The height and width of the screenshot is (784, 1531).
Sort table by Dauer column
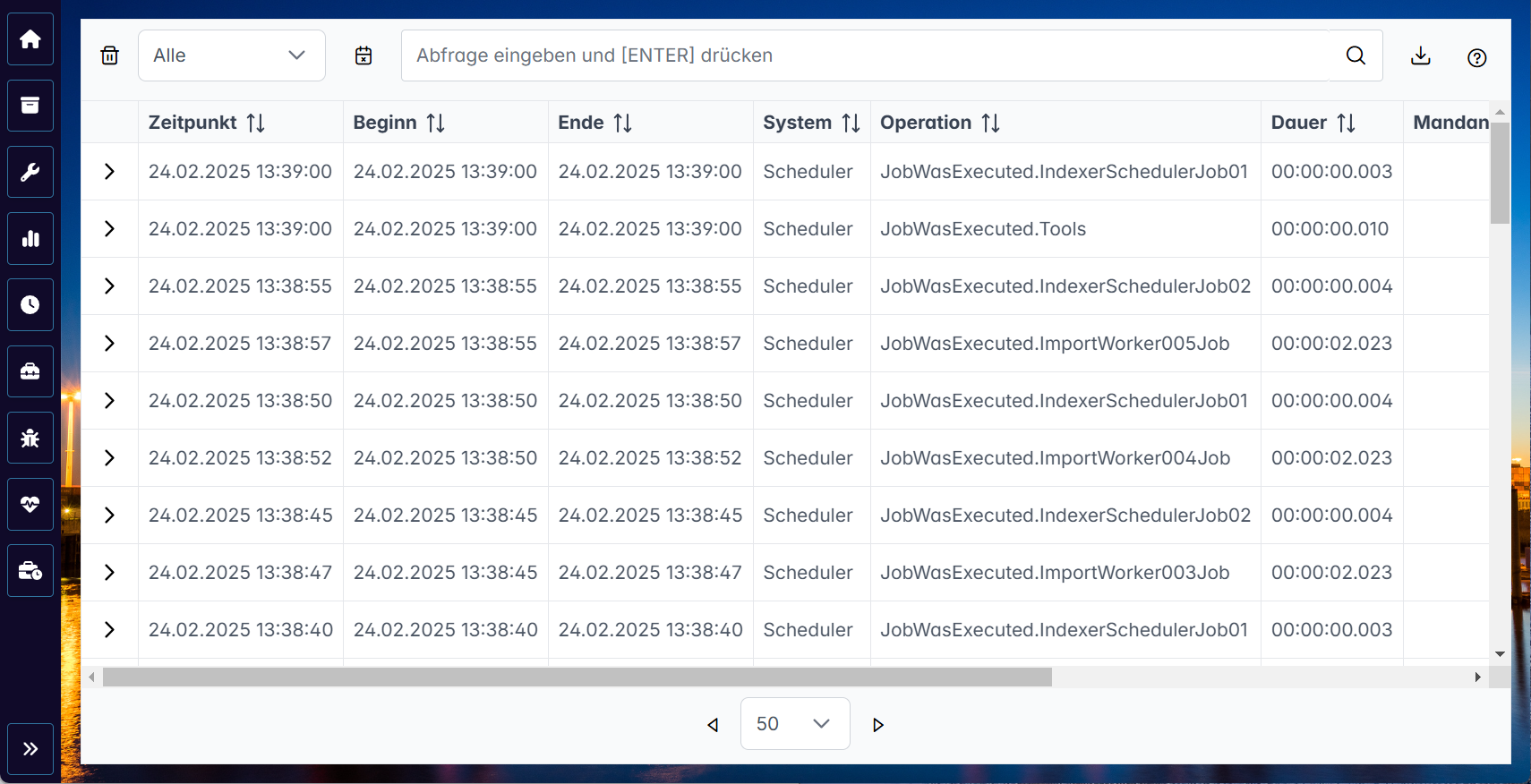tap(1346, 123)
